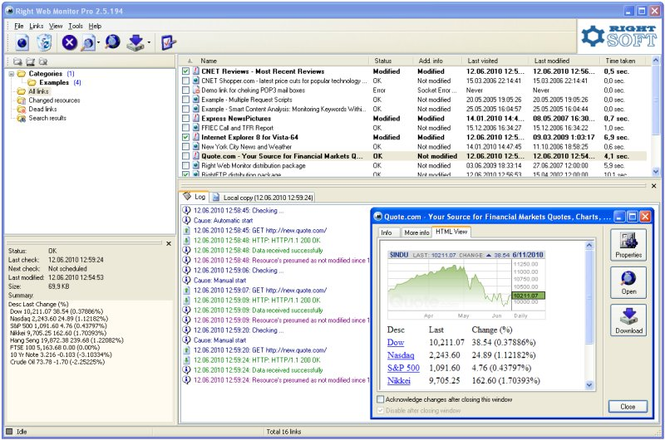
Task: Click the RightSoft logo
Action: coord(619,36)
